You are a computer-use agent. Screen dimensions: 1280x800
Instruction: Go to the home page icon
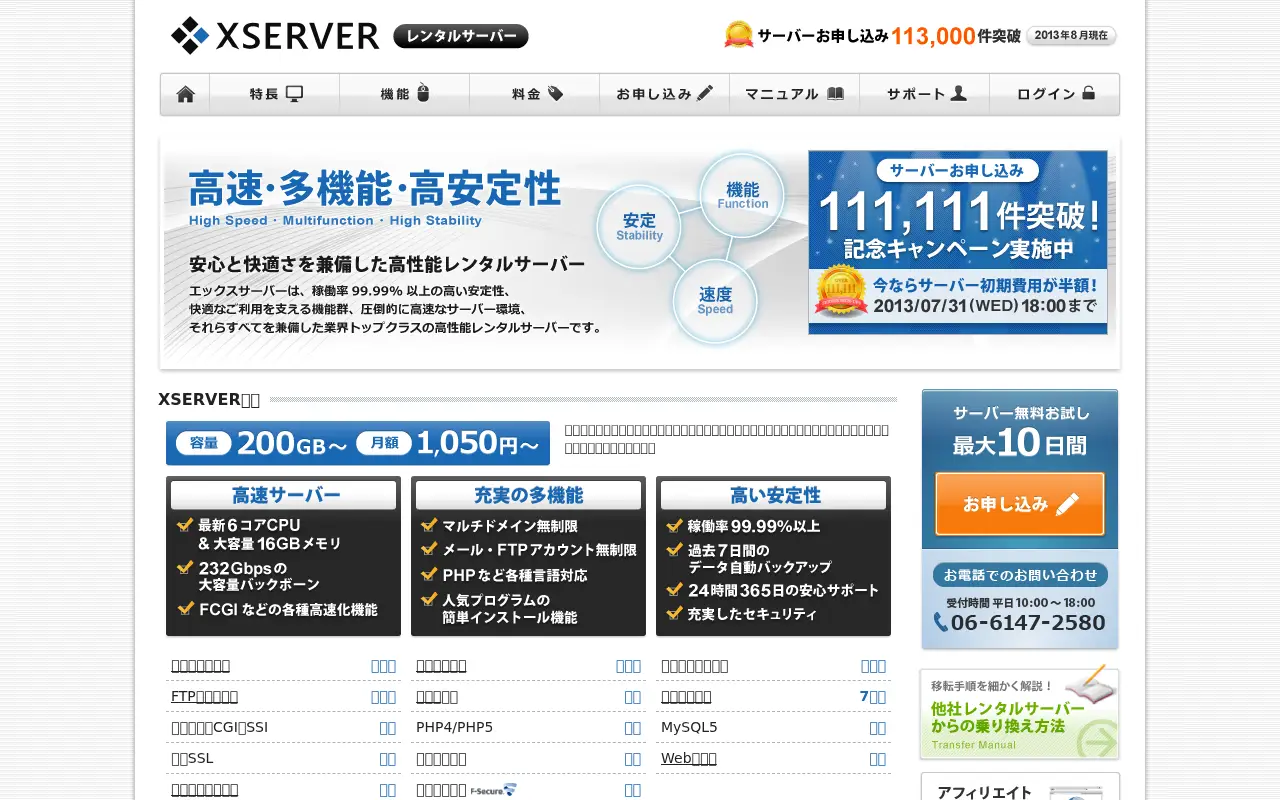[x=185, y=94]
